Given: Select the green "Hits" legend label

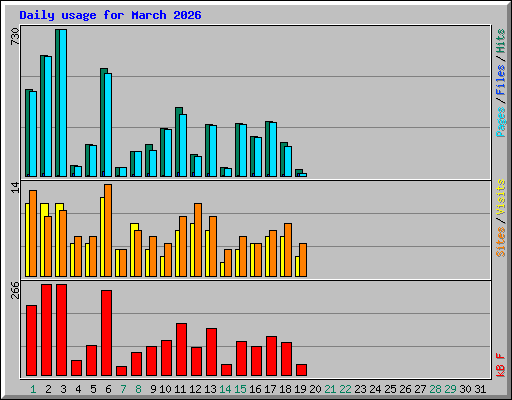Looking at the screenshot, I should (500, 41).
